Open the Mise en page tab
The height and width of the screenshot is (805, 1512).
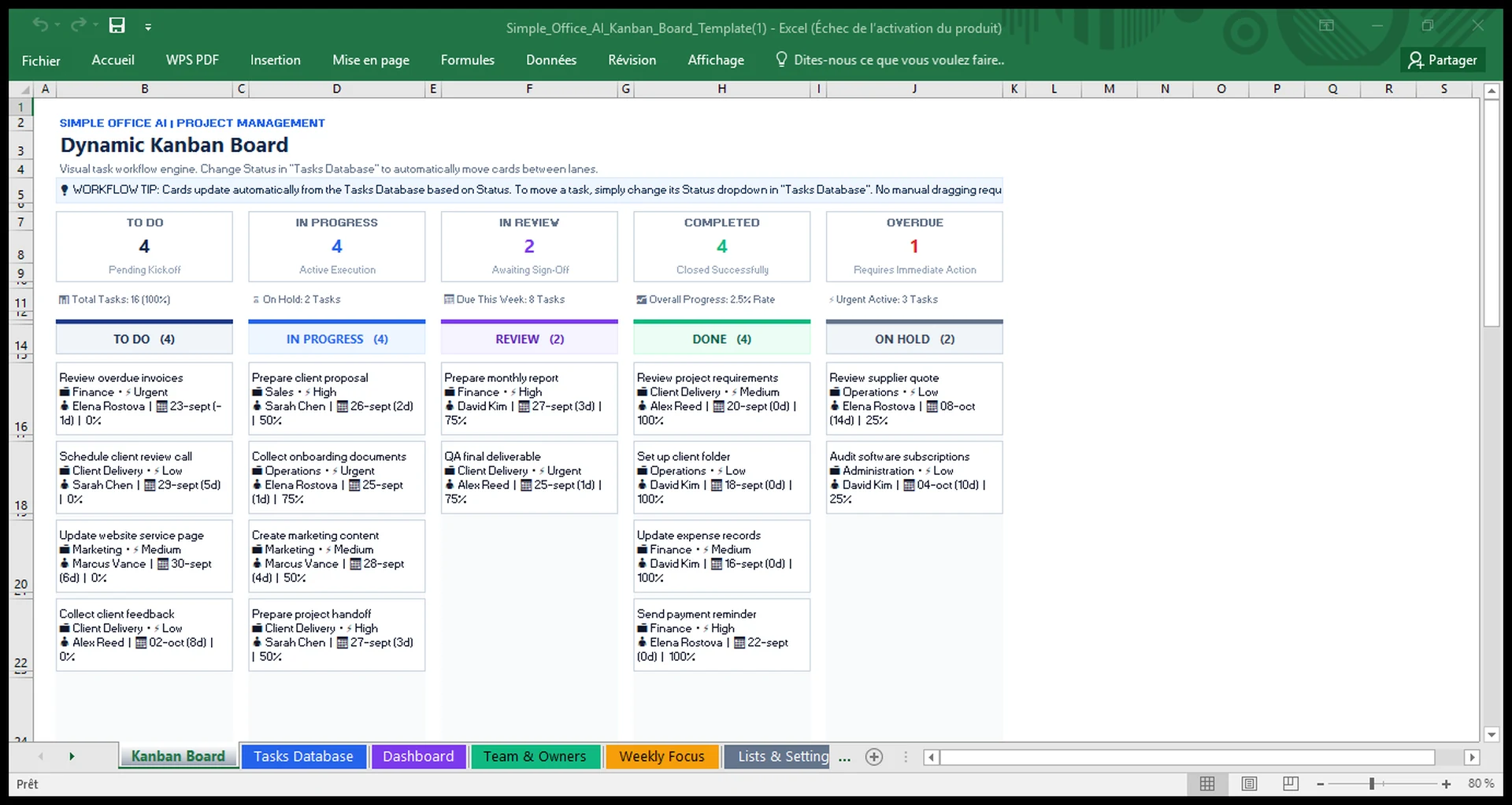370,60
